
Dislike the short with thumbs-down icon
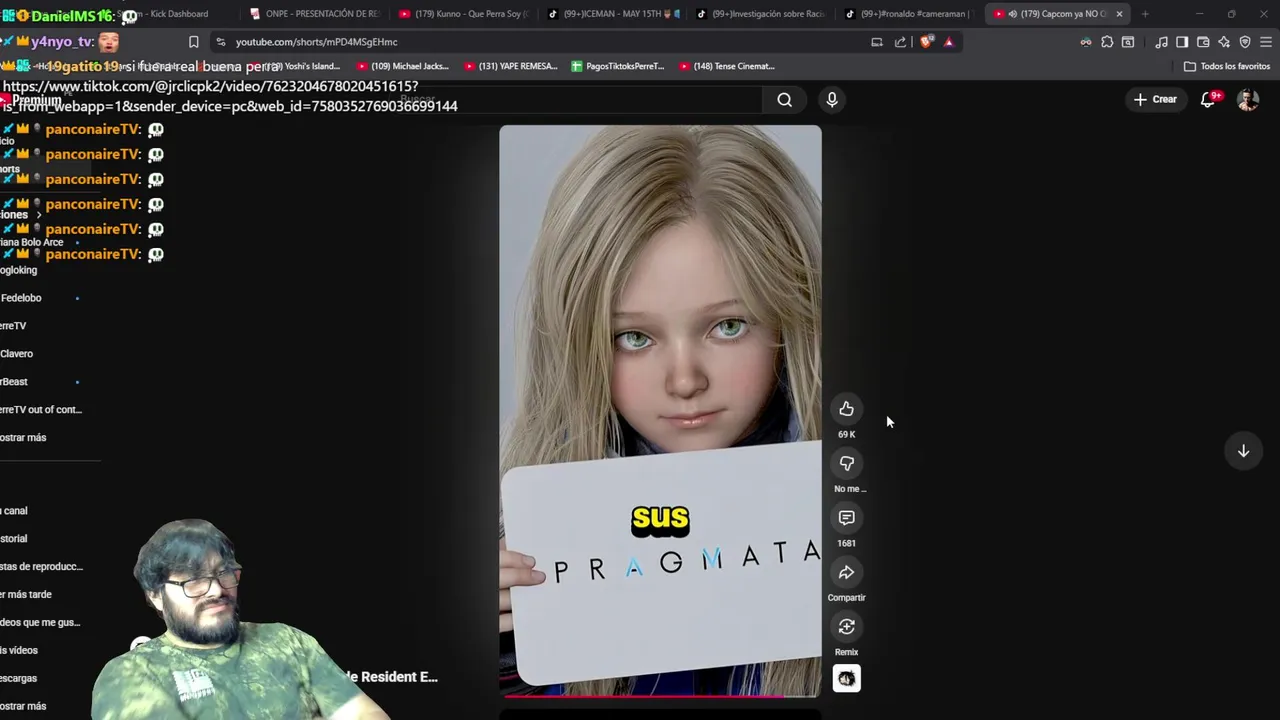846,463
